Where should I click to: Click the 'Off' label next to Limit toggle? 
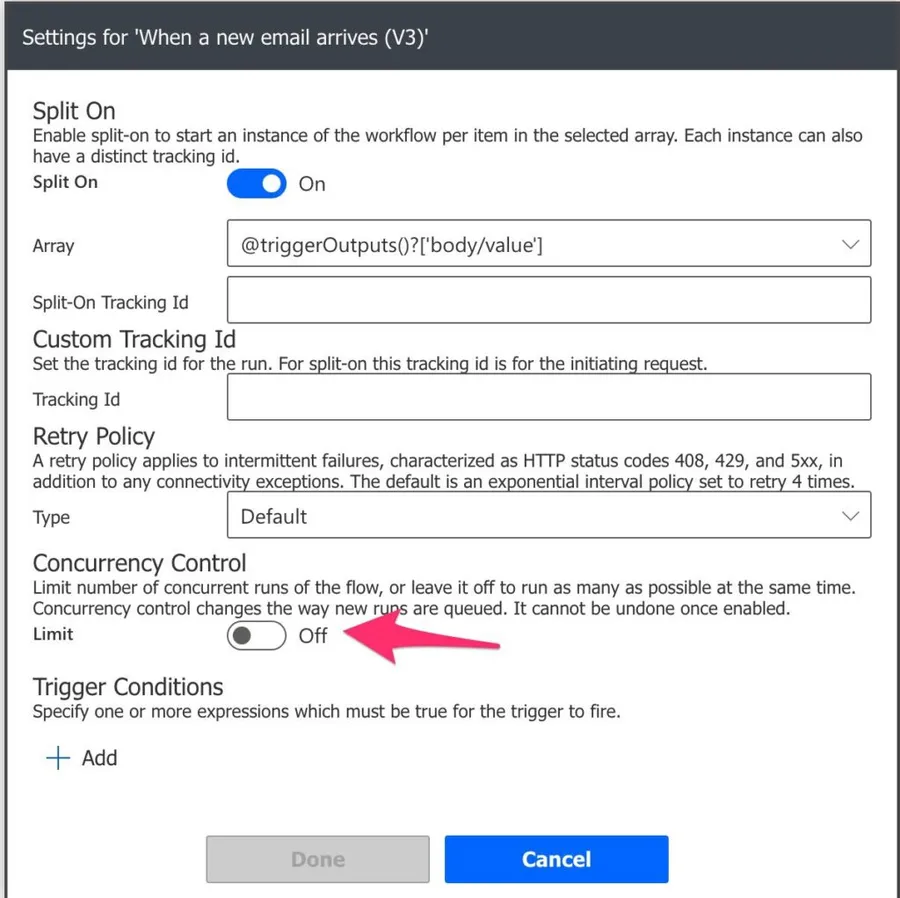click(x=313, y=635)
